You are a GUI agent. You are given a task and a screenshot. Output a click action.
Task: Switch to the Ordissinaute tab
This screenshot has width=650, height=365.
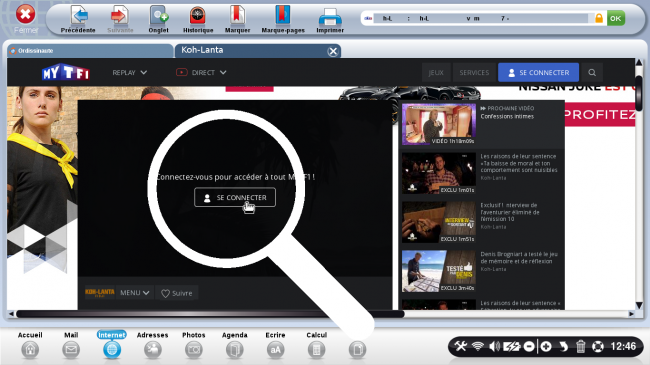point(90,51)
